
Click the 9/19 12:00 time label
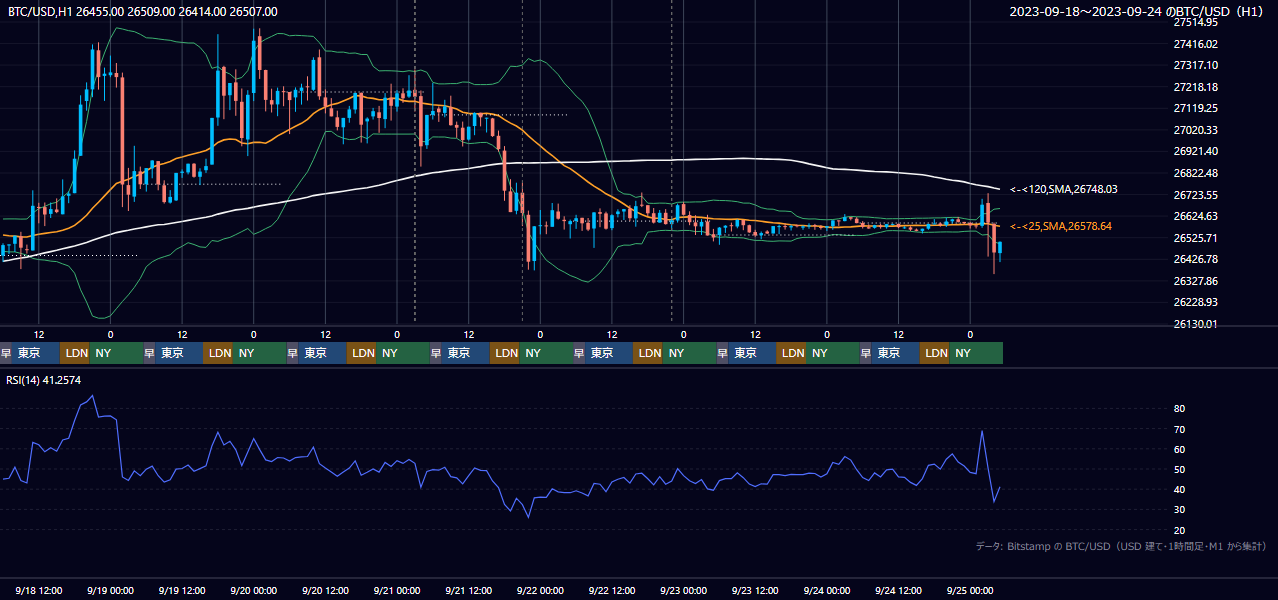(182, 591)
